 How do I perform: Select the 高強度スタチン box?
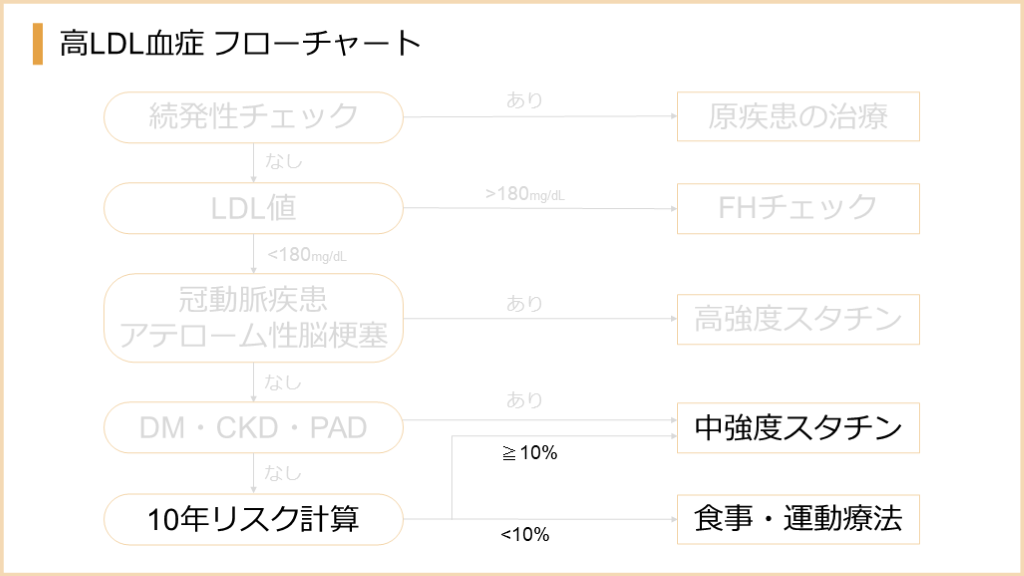click(798, 319)
